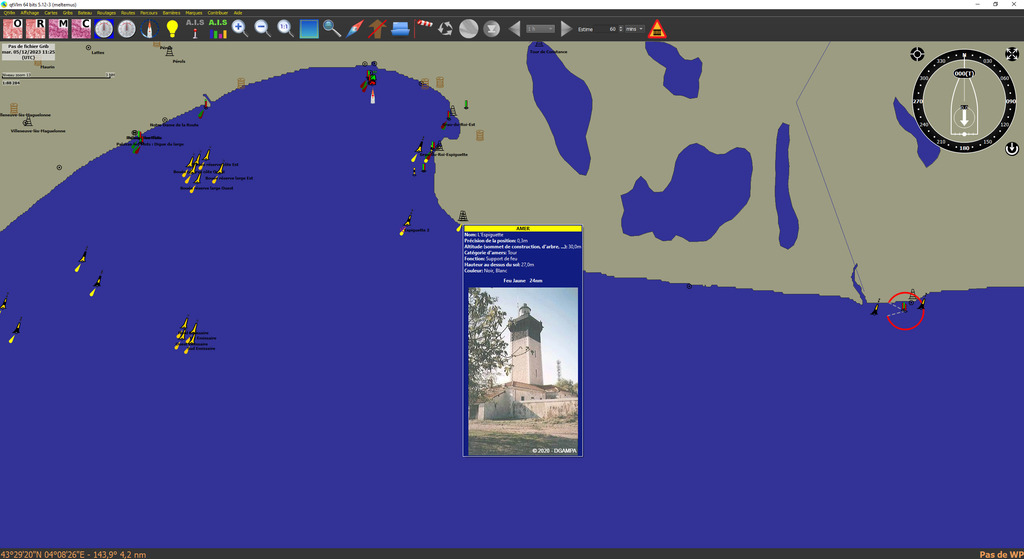Click the blue-framed compass dial icon

point(104,29)
